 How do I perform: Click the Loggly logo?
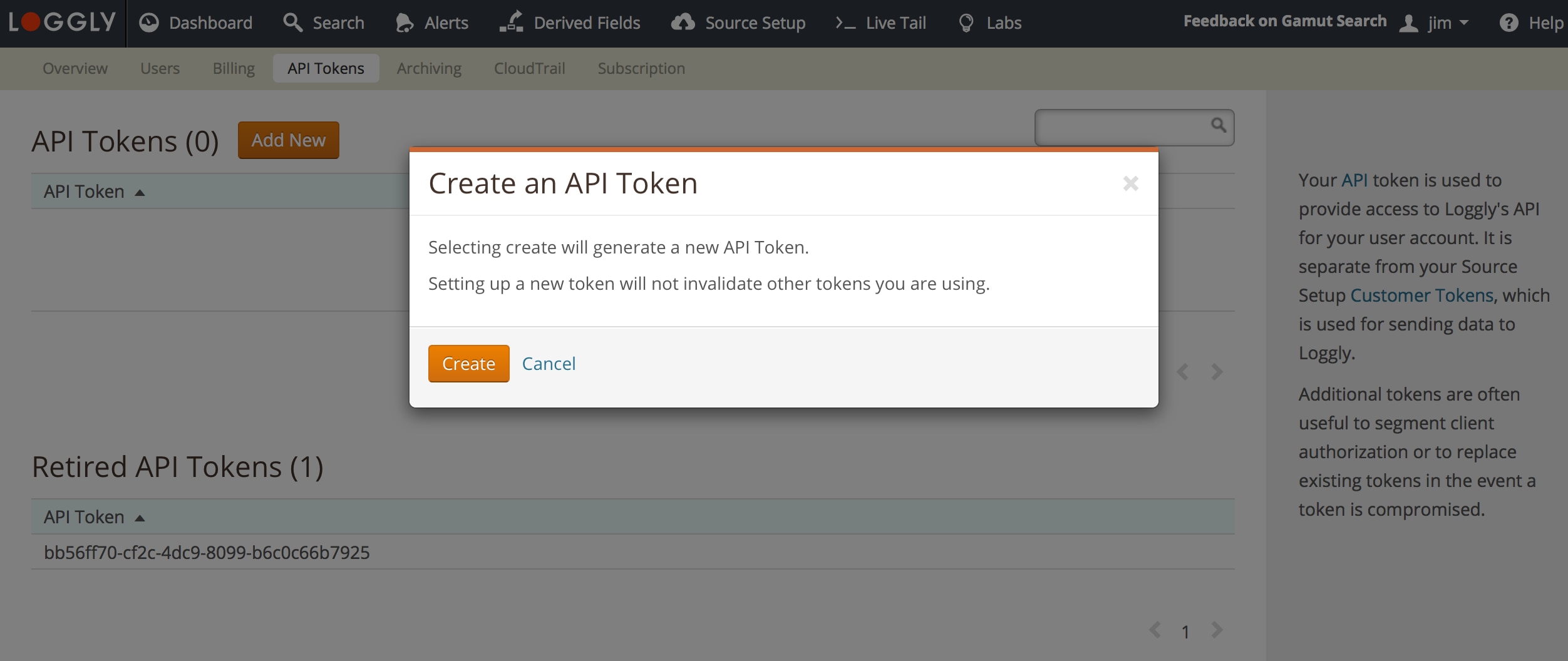point(62,23)
